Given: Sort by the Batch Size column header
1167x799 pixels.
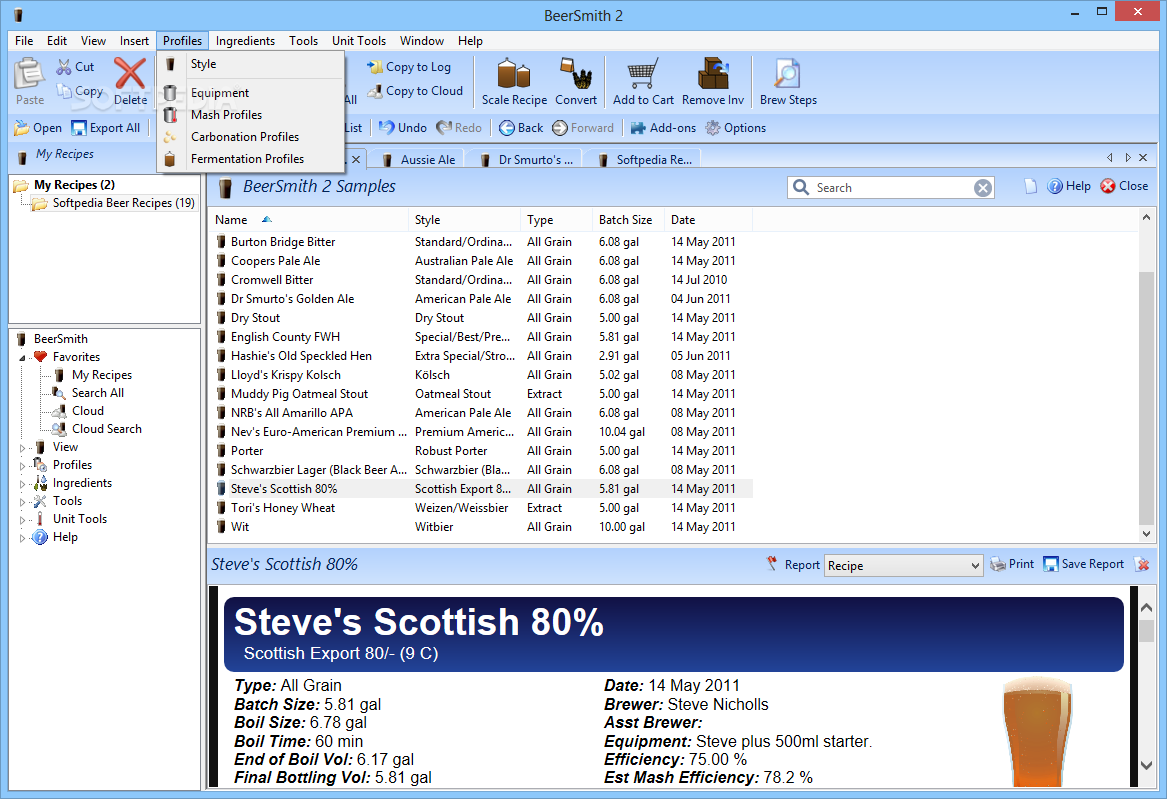Looking at the screenshot, I should 627,219.
